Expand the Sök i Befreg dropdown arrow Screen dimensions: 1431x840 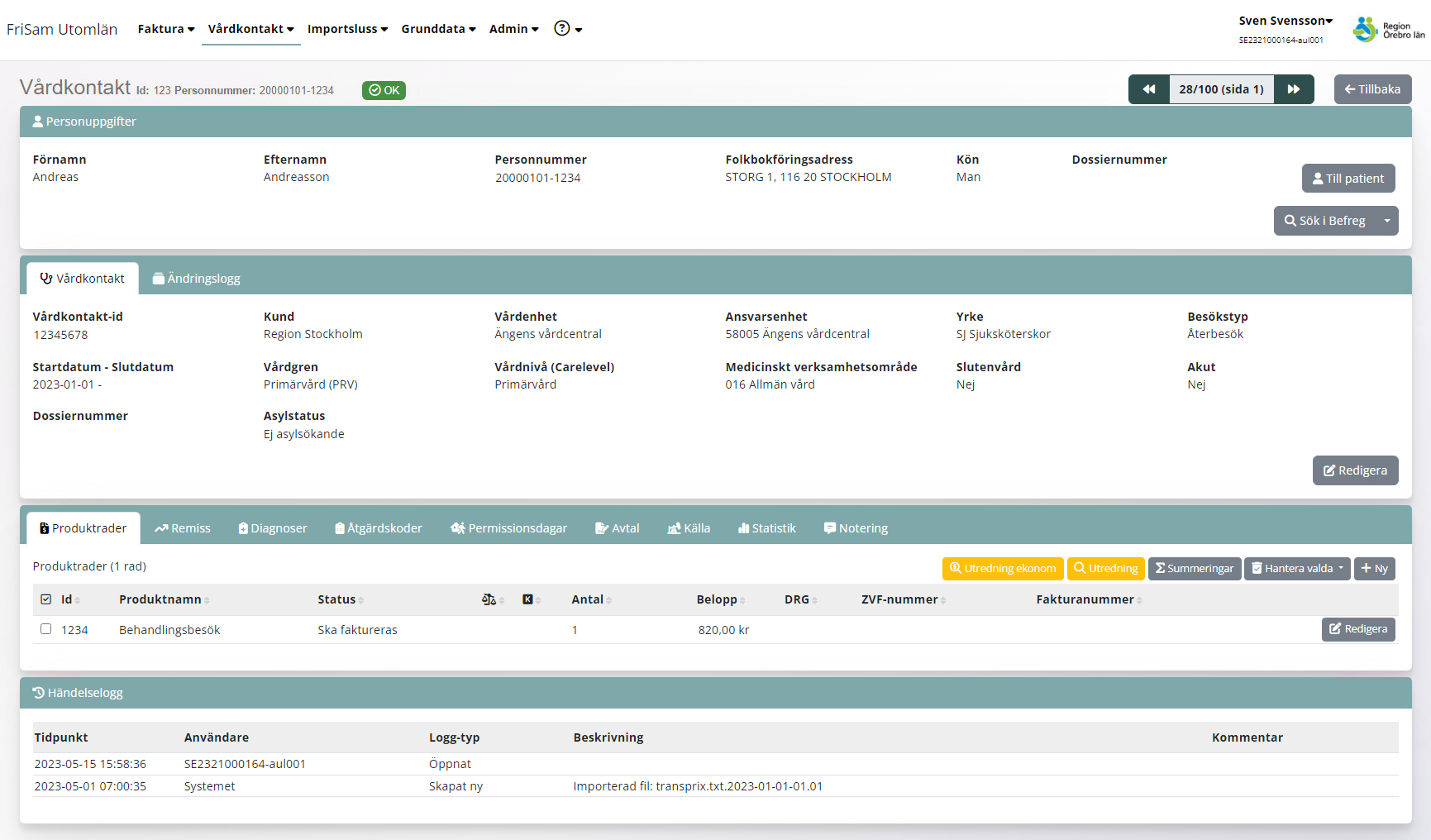[1387, 221]
